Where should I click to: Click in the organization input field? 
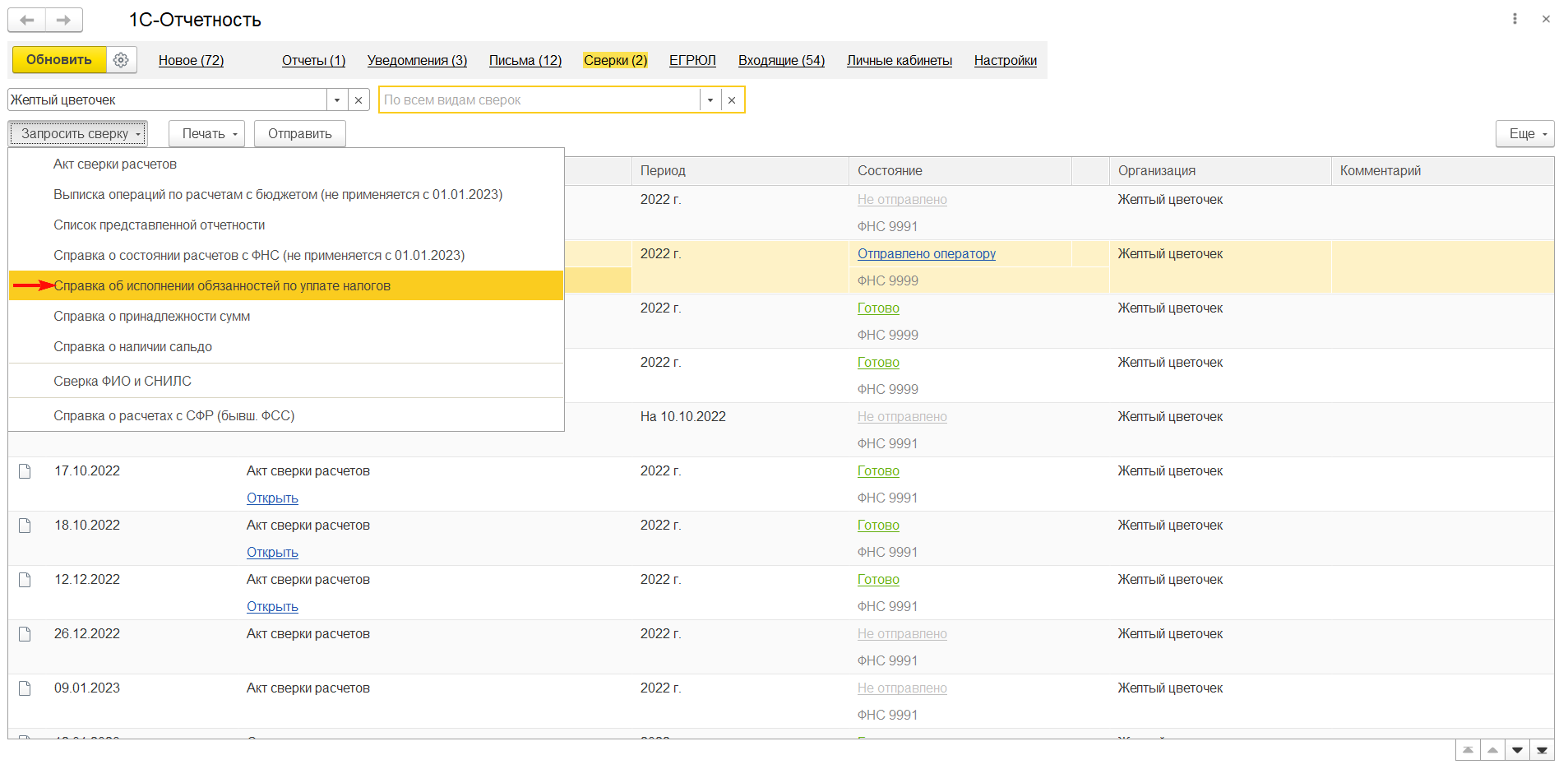(x=168, y=100)
